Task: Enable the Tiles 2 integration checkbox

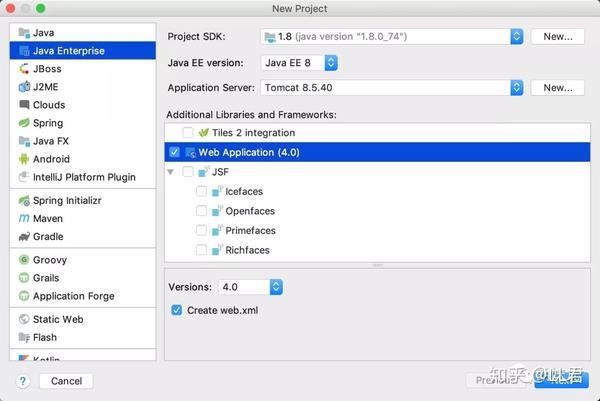Action: coord(188,133)
